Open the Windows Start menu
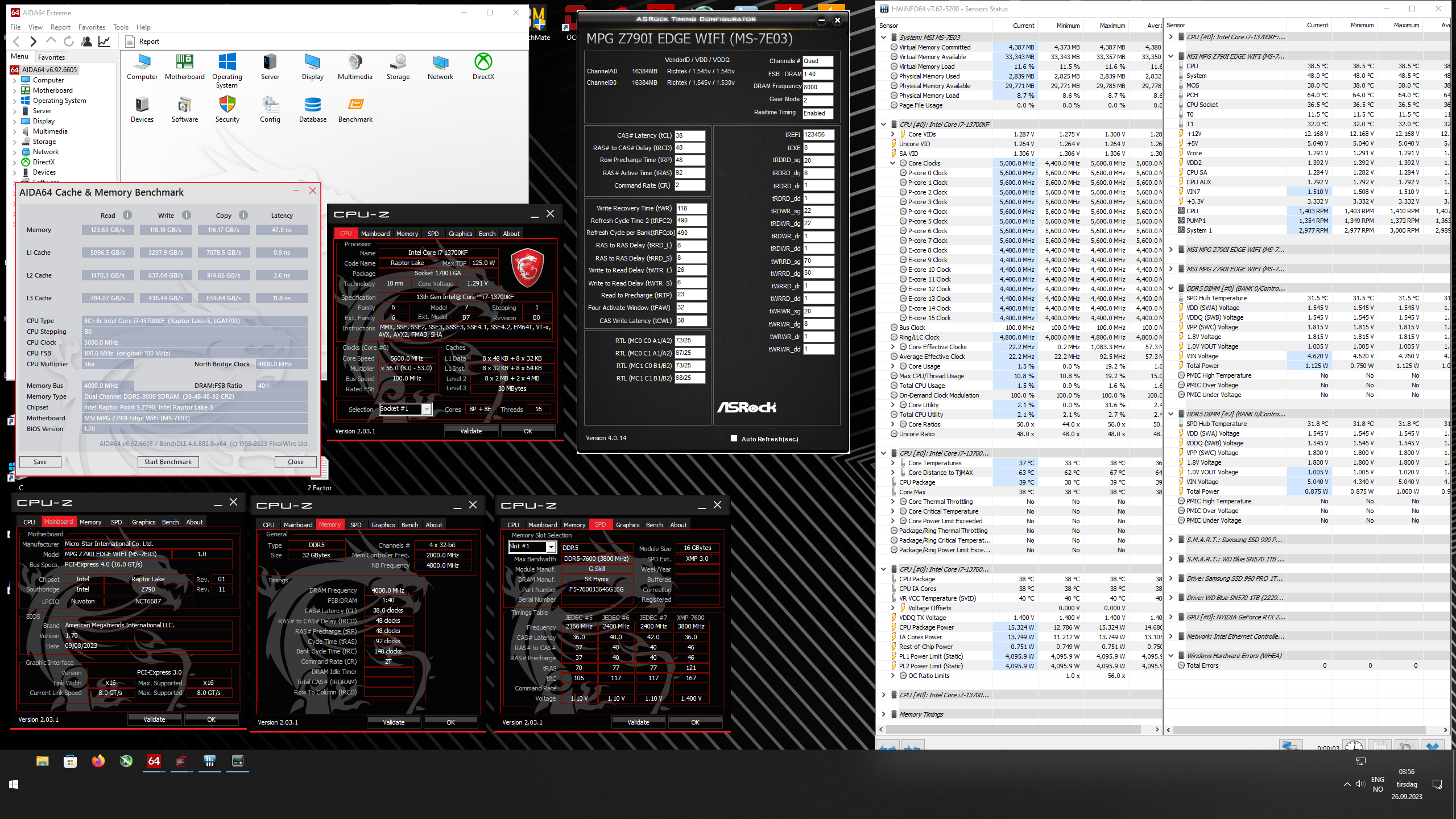 pyautogui.click(x=14, y=784)
